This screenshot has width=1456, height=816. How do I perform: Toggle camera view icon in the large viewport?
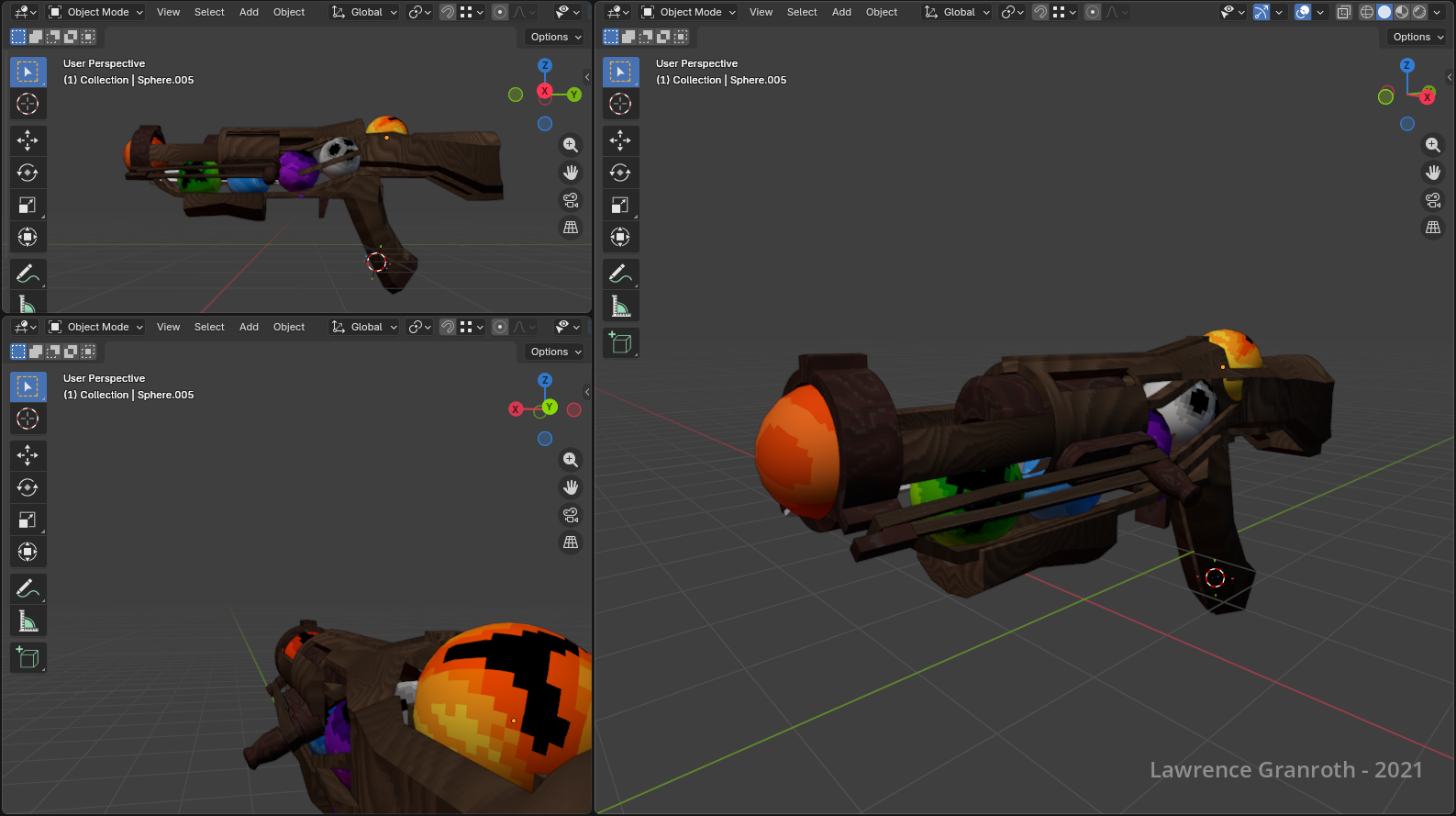(x=1433, y=200)
